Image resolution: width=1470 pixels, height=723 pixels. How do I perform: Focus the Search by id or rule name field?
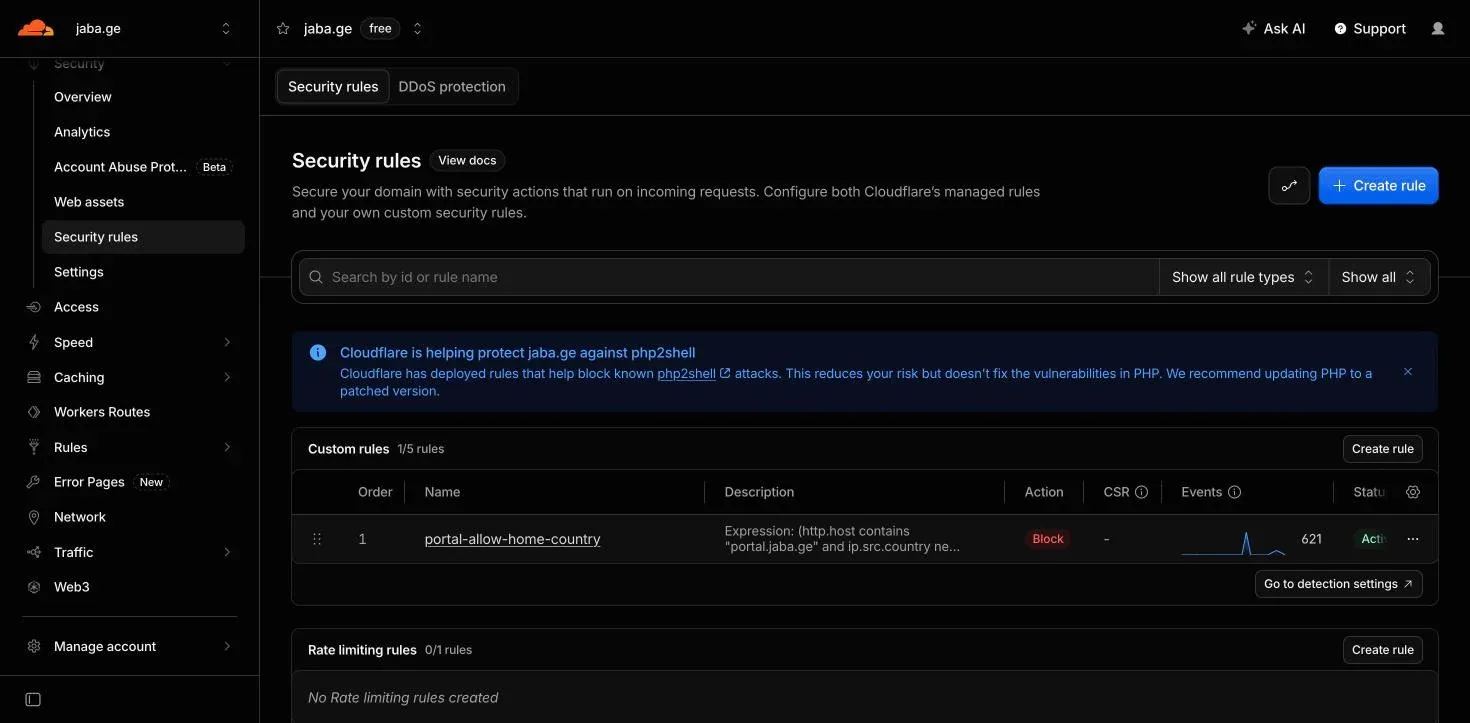[x=729, y=277]
